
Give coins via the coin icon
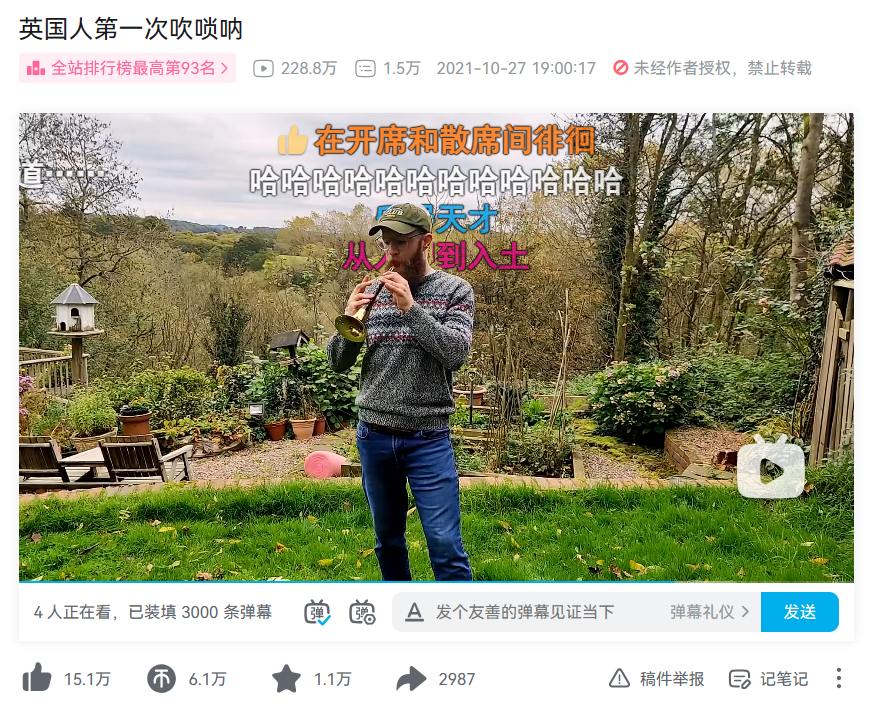coord(161,678)
